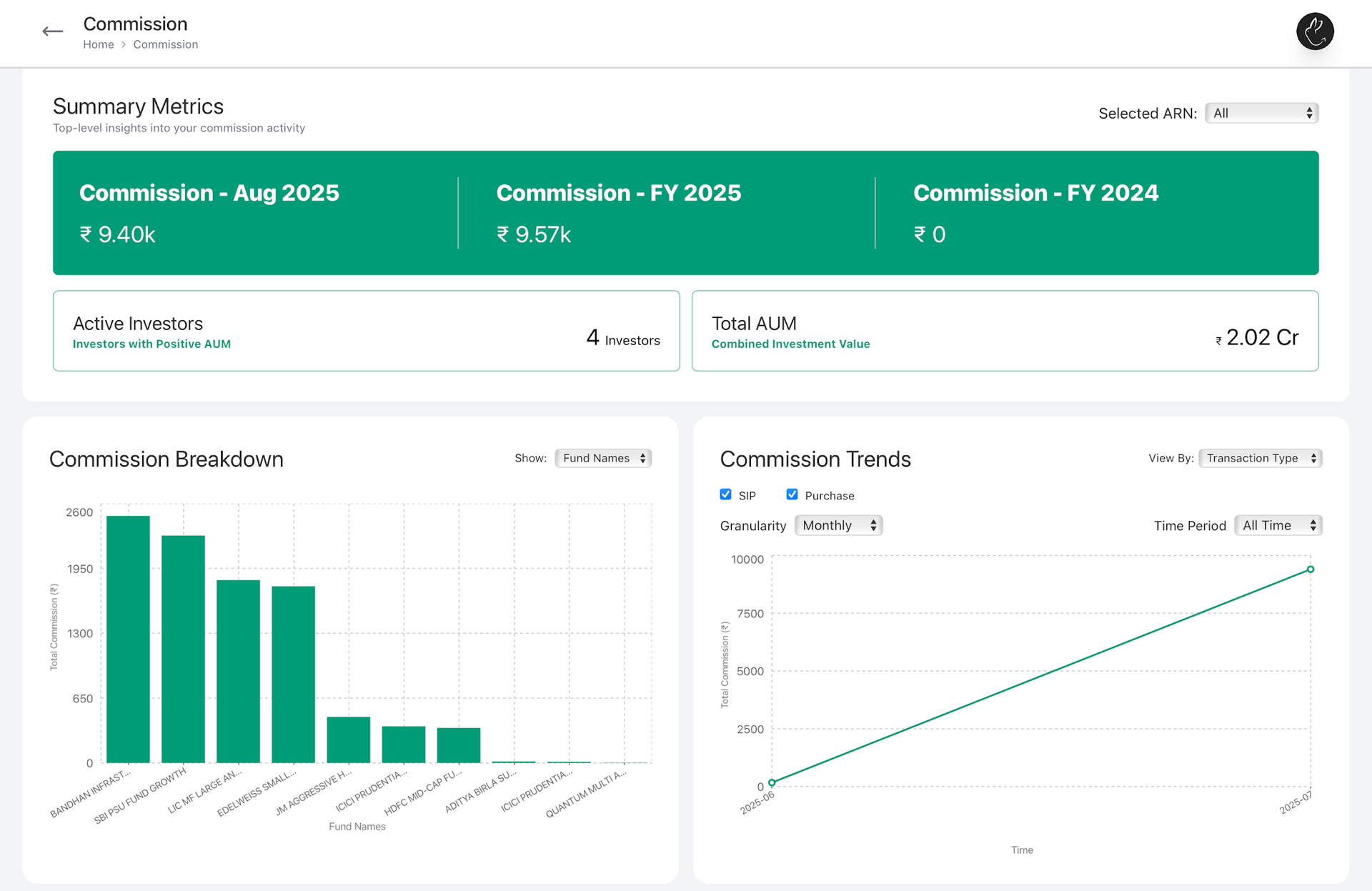Image resolution: width=1372 pixels, height=891 pixels.
Task: Go to Home breadcrumb link
Action: click(99, 44)
